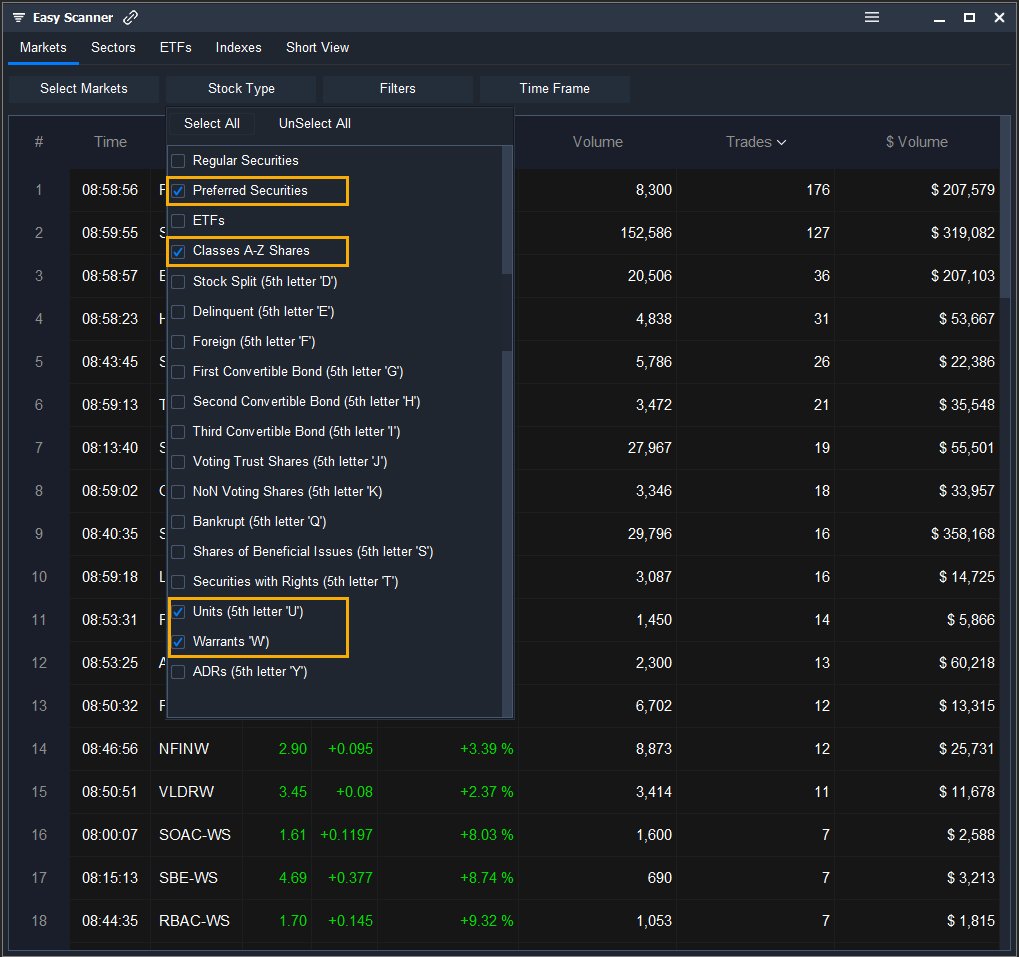Image resolution: width=1019 pixels, height=957 pixels.
Task: Collapse the Stock Type dropdown
Action: 240,88
